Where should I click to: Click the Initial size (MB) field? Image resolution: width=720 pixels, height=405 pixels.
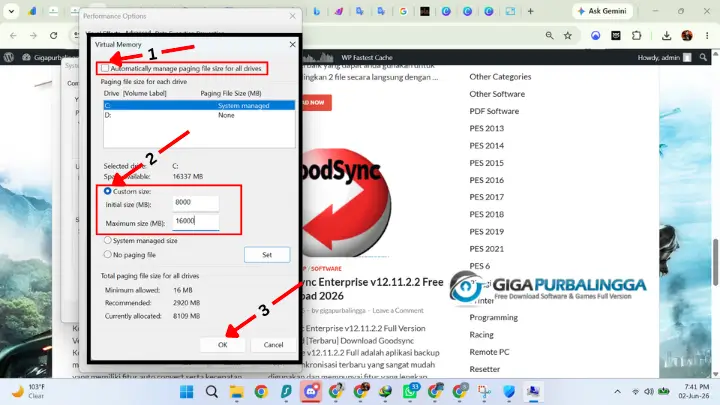196,202
